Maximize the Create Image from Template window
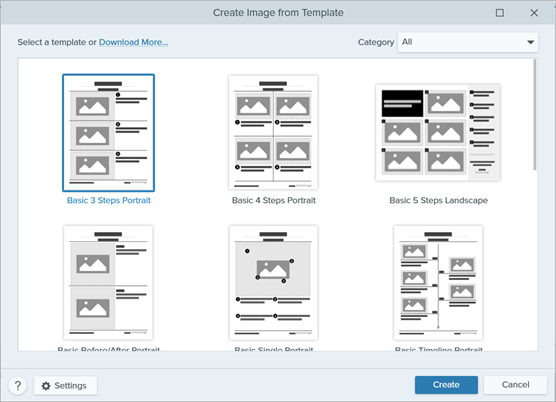This screenshot has width=556, height=402. (x=500, y=13)
